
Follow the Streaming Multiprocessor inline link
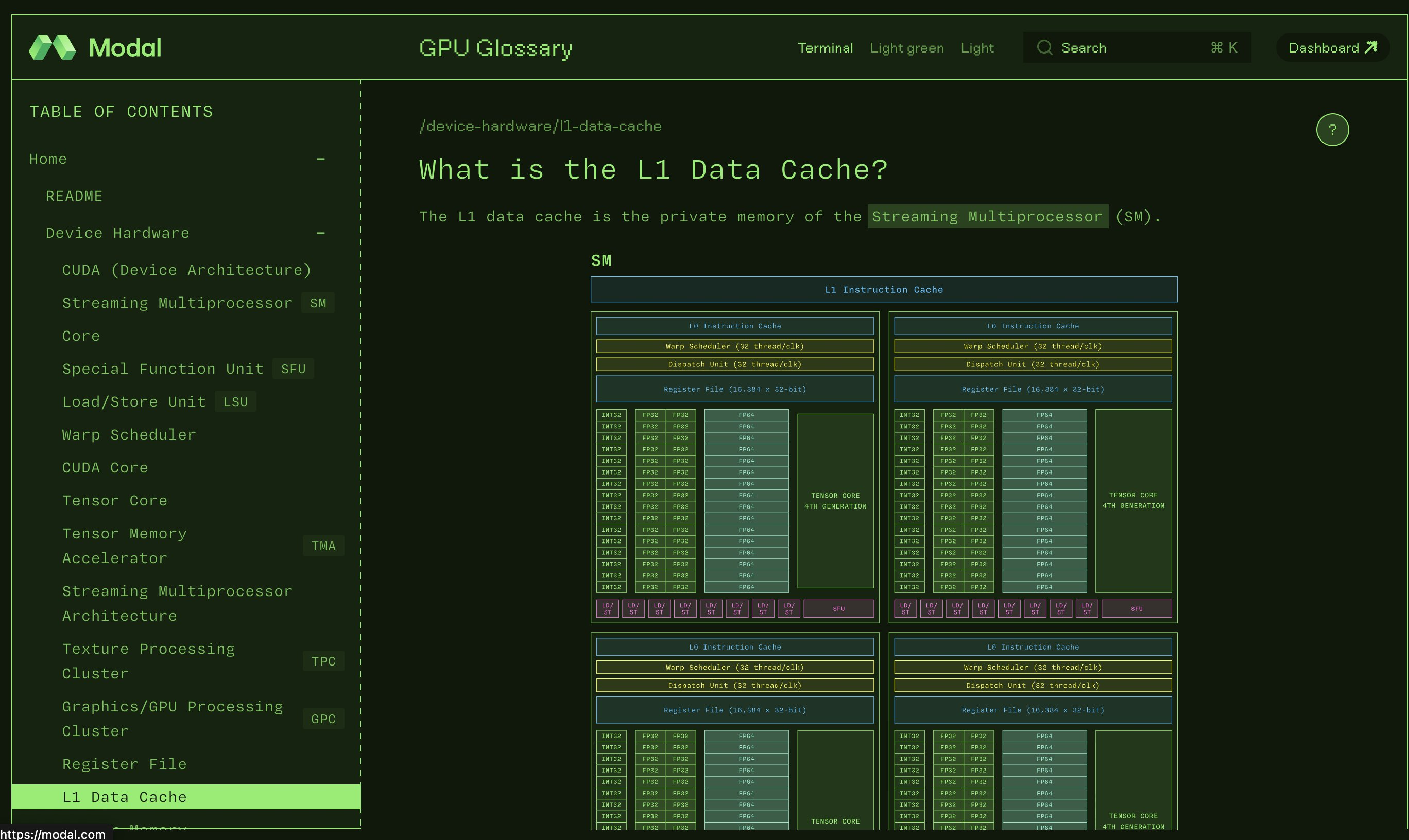(x=987, y=216)
